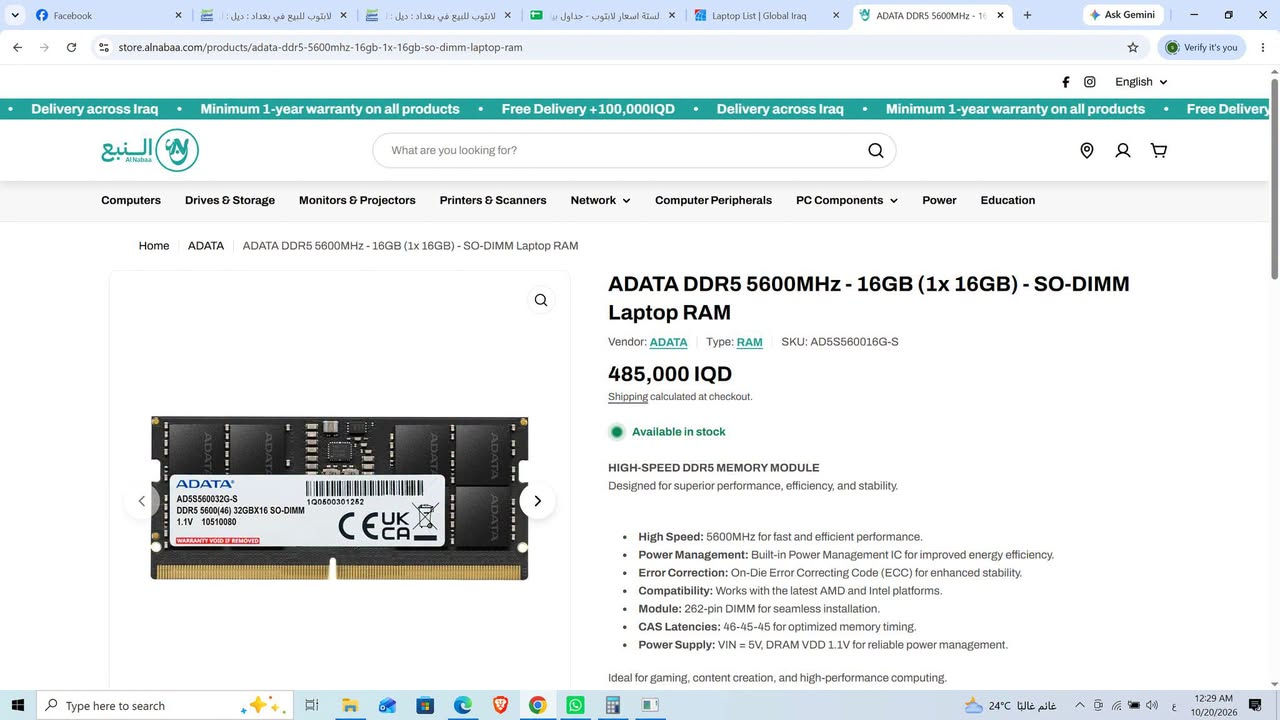This screenshot has width=1280, height=720.
Task: Open a new browser tab
Action: tap(1027, 15)
